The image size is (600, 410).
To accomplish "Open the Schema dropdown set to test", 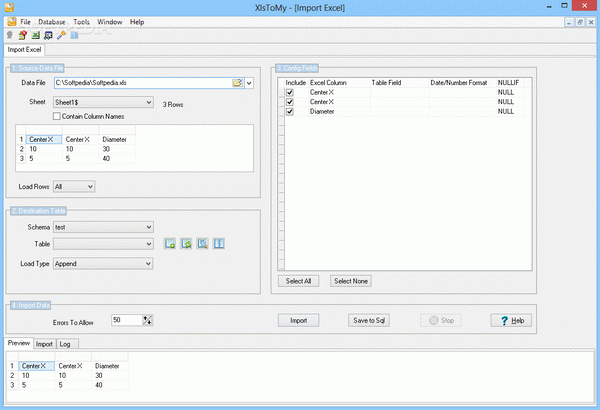I will [103, 227].
